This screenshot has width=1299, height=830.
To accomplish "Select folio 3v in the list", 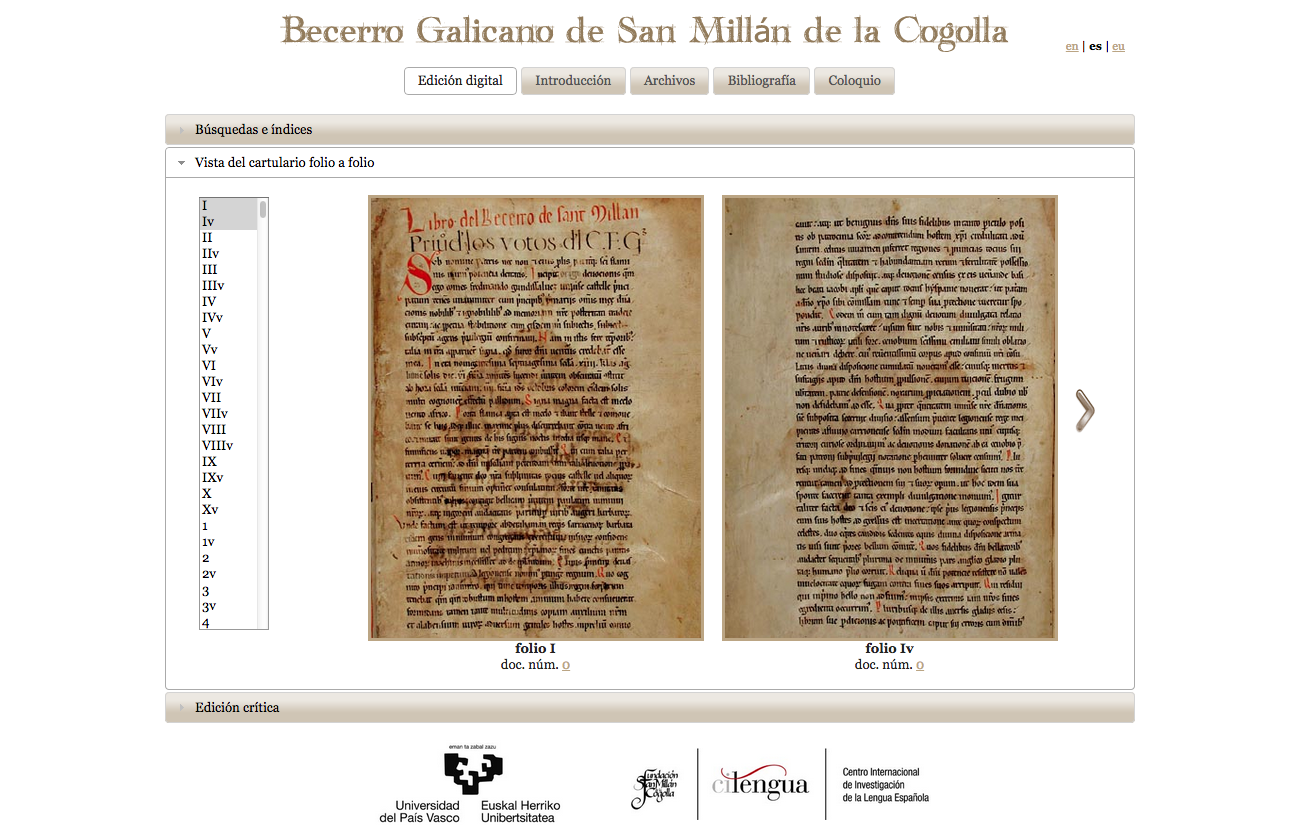I will click(x=229, y=607).
